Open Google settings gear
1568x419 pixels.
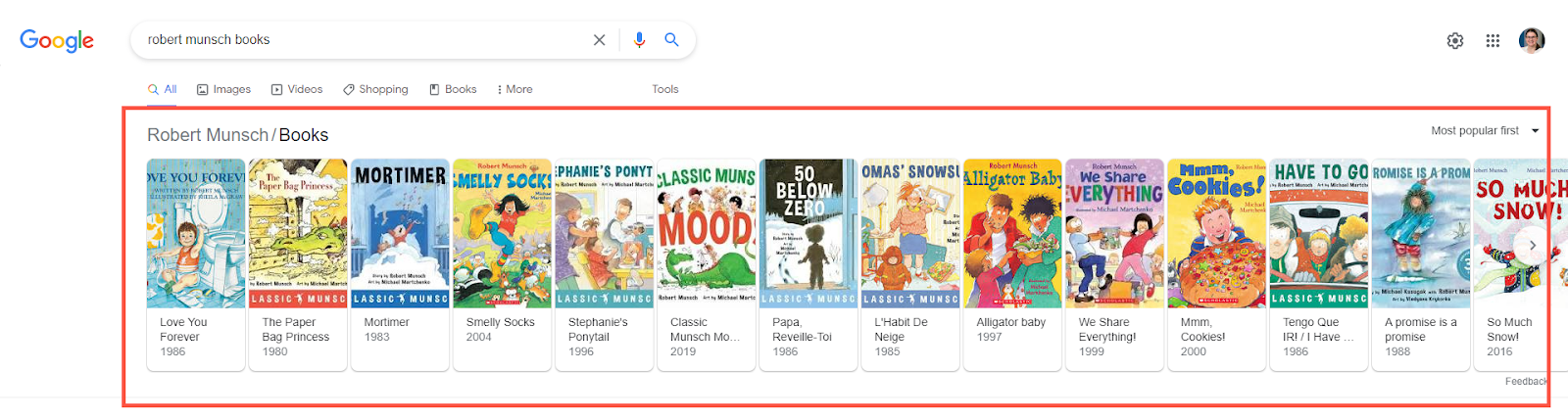(x=1455, y=41)
